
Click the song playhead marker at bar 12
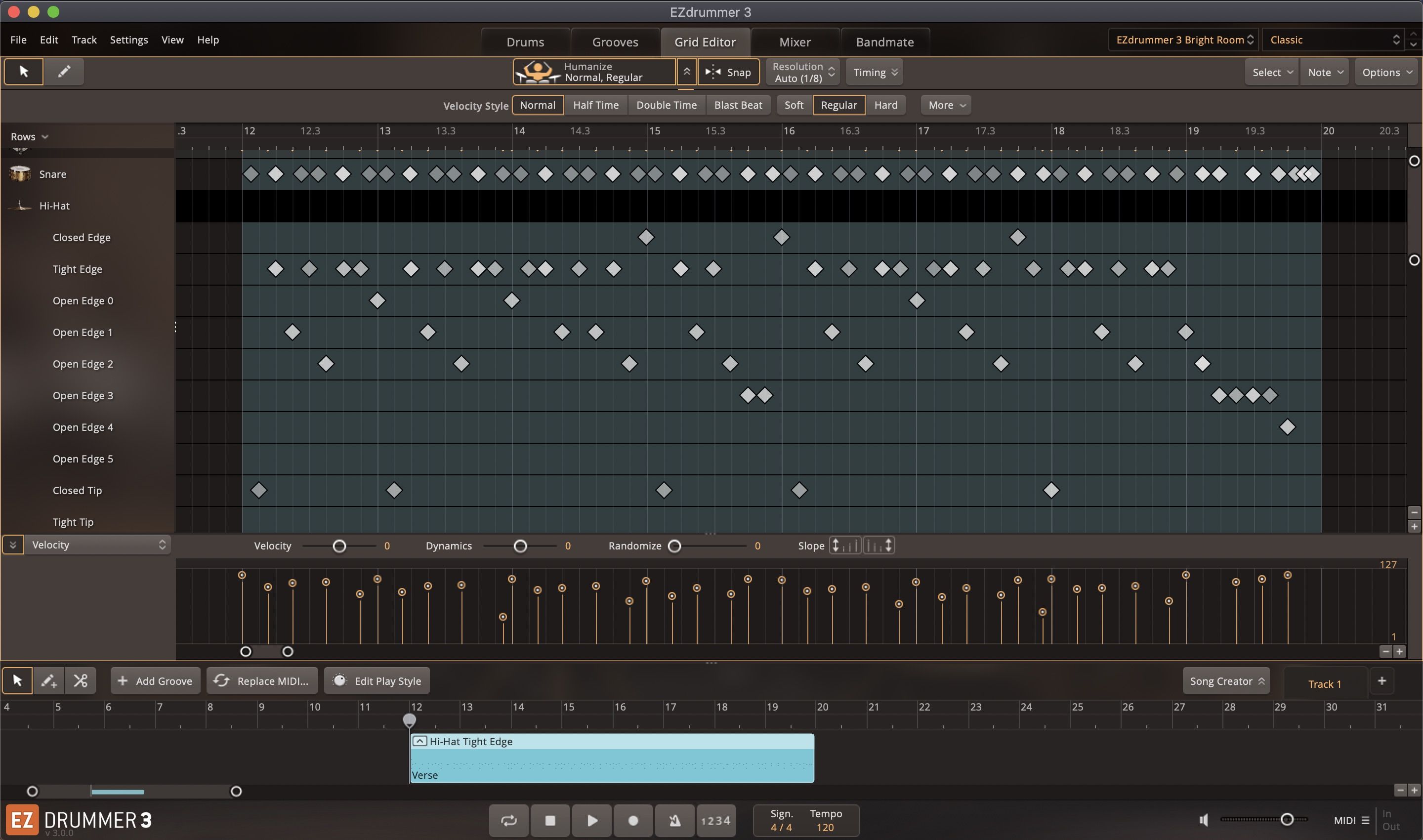pyautogui.click(x=409, y=720)
